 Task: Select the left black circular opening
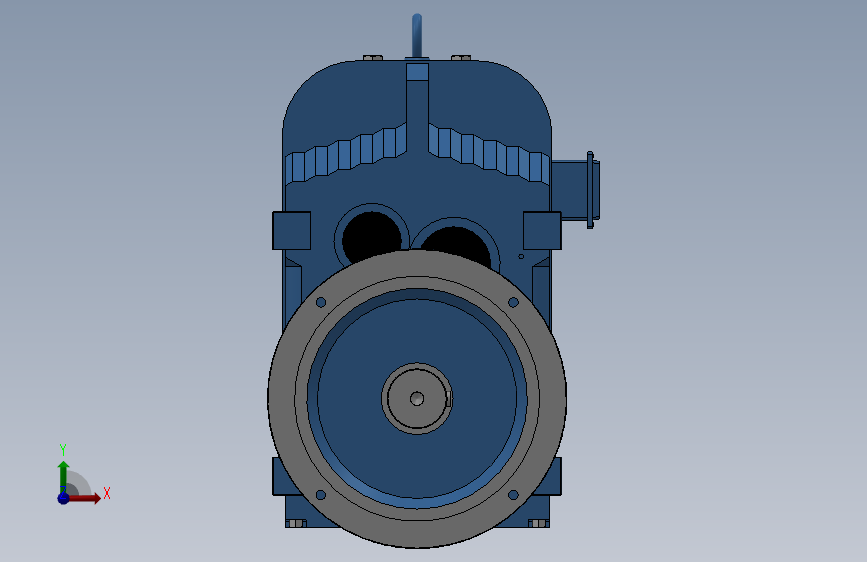coord(372,237)
